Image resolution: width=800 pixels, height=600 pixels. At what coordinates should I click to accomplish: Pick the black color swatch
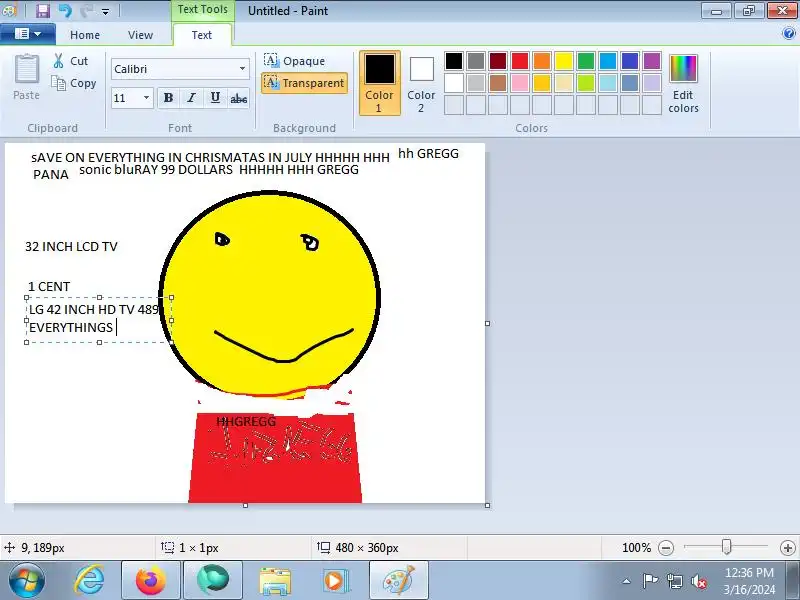pyautogui.click(x=454, y=61)
